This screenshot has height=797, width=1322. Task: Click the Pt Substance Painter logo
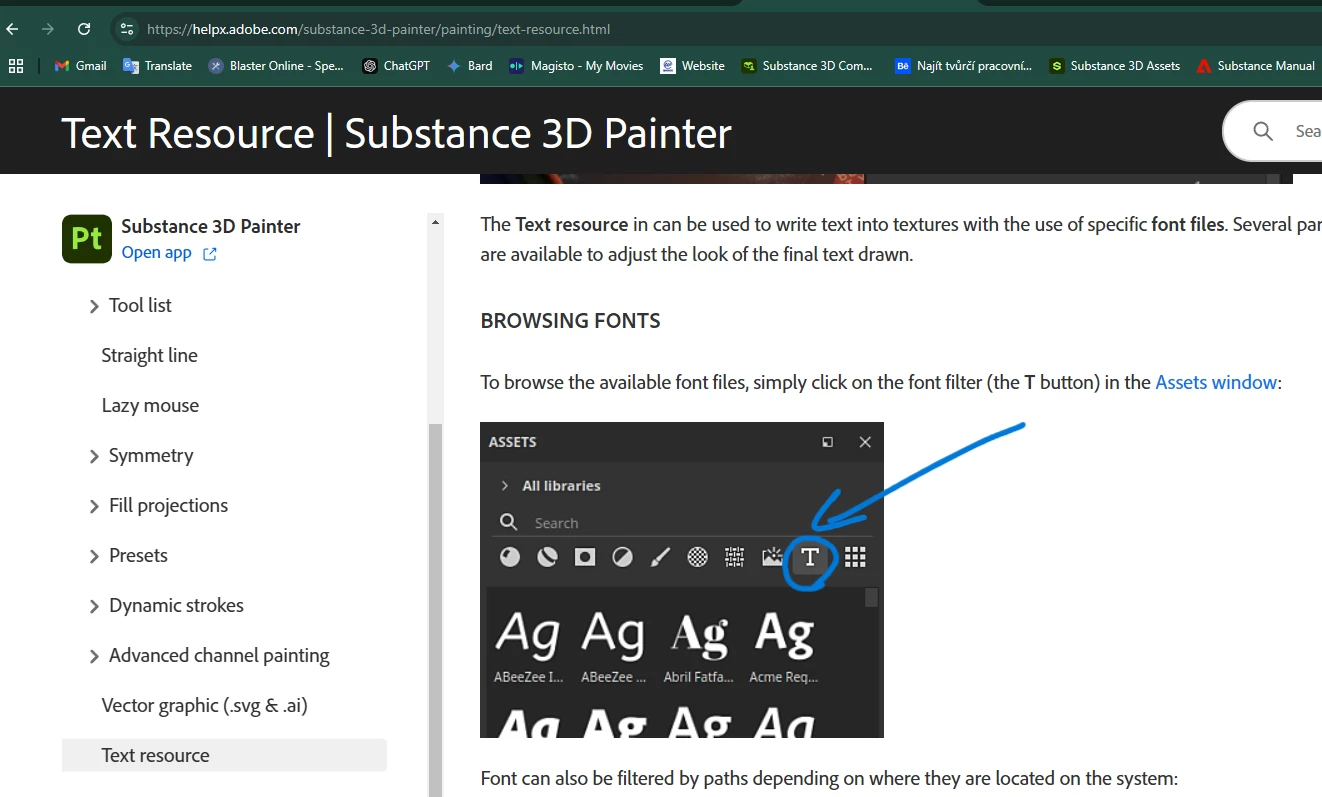pyautogui.click(x=87, y=239)
